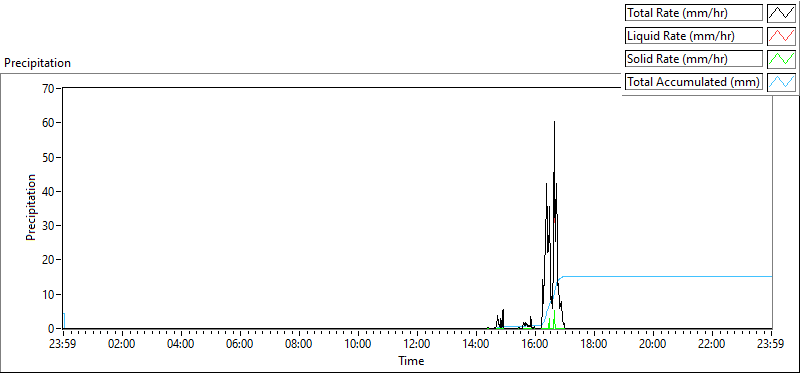Screen dimensions: 800x373
Task: Click the 23:59 end time axis label
Action: tap(771, 343)
